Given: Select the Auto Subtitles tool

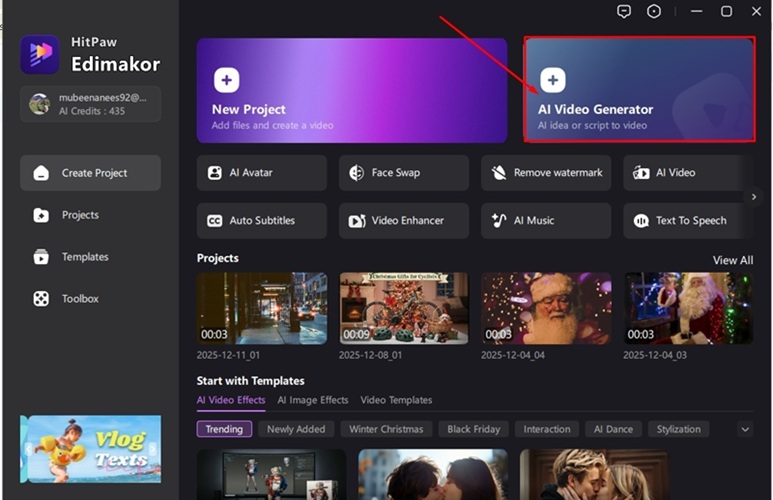Looking at the screenshot, I should (262, 221).
